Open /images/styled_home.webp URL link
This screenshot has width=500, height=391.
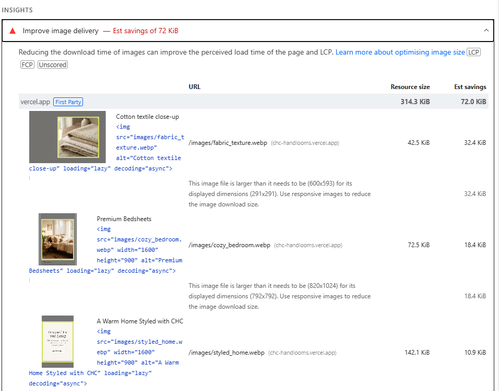[x=226, y=352]
